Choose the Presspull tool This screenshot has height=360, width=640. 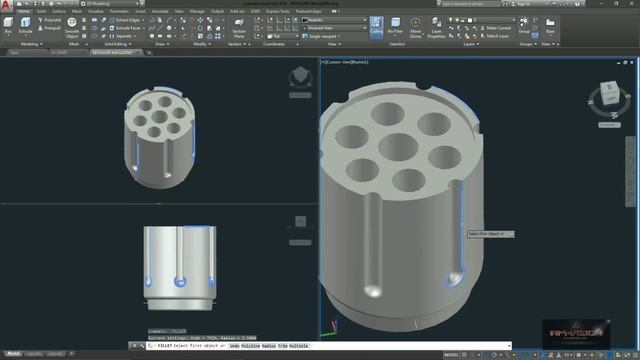(x=49, y=28)
